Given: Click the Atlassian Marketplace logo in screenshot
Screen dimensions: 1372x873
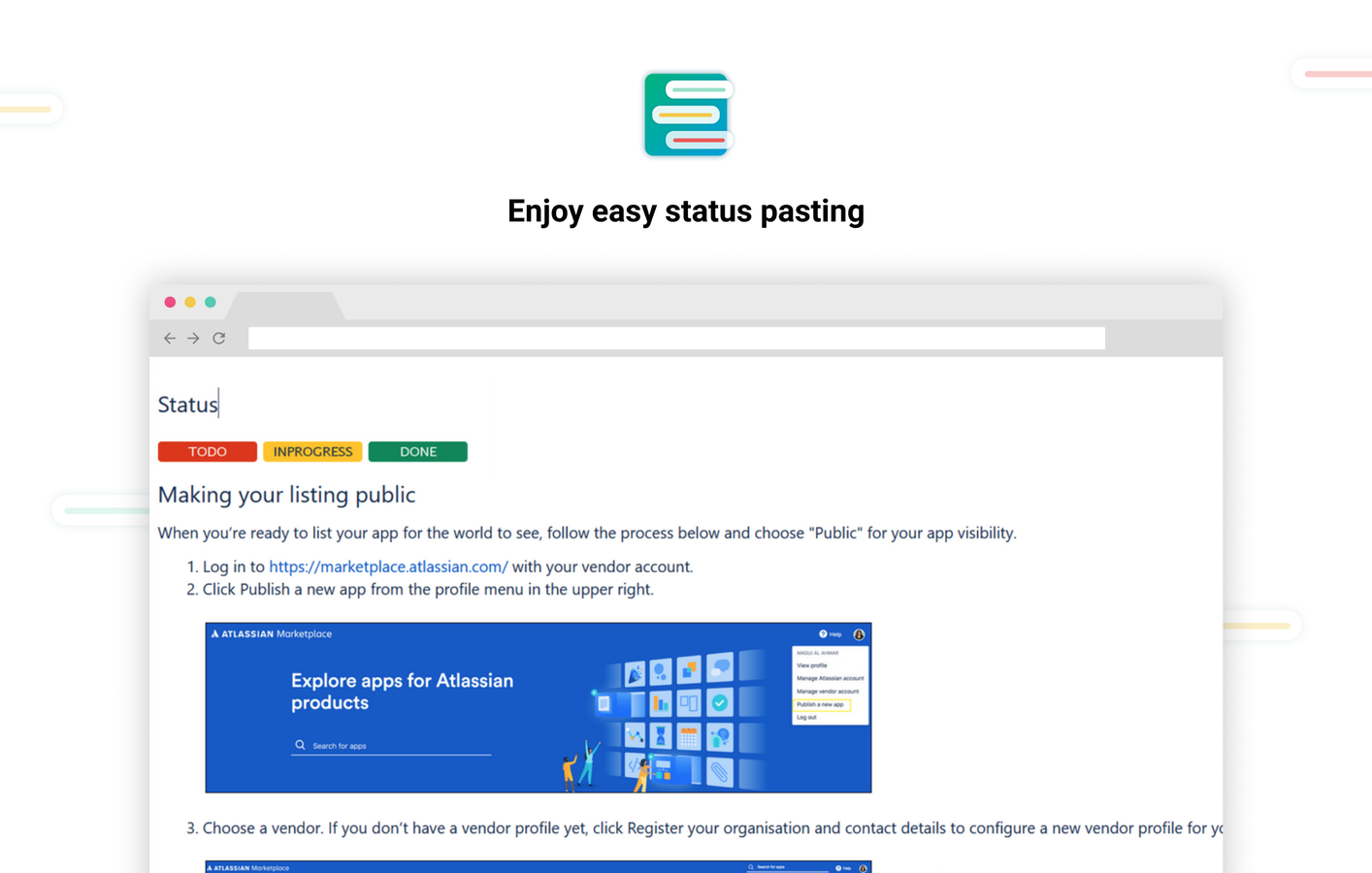Looking at the screenshot, I should tap(272, 634).
